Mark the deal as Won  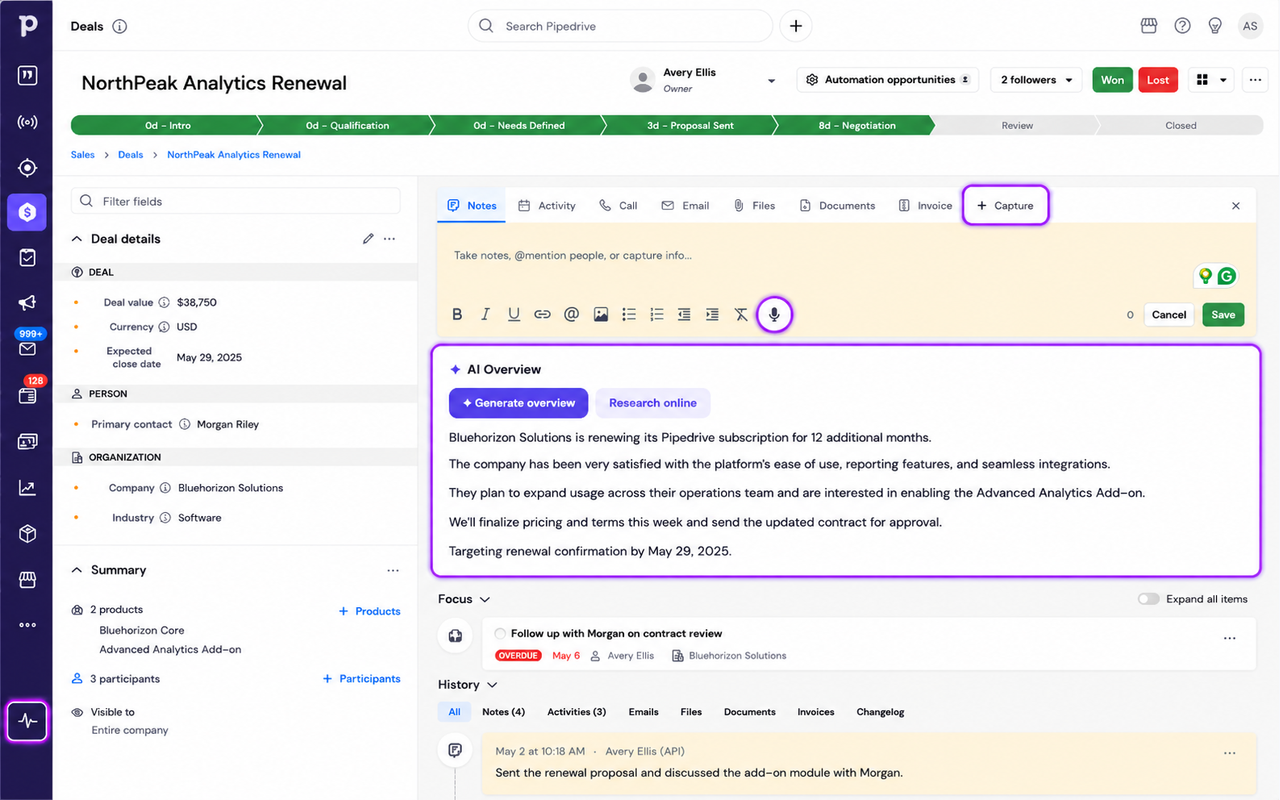tap(1113, 80)
